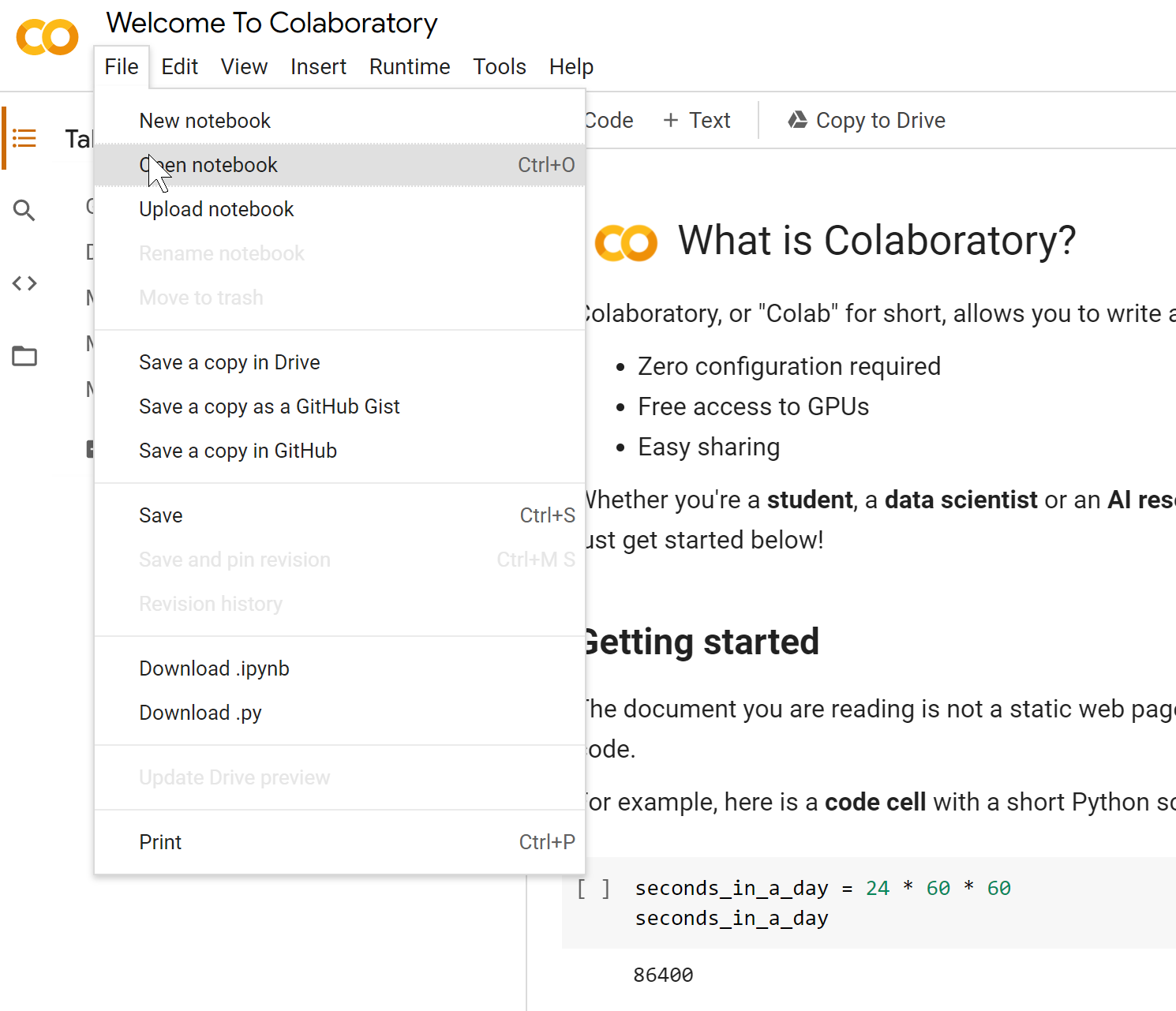Viewport: 1176px width, 1011px height.
Task: Click the Colab logo in the header
Action: pyautogui.click(x=47, y=37)
